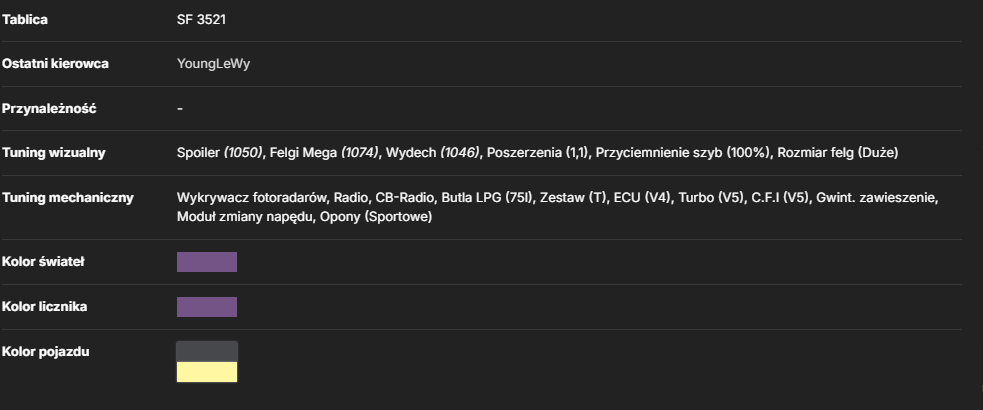Click the Tuning mechaniczny row label
Image resolution: width=983 pixels, height=410 pixels.
point(68,197)
